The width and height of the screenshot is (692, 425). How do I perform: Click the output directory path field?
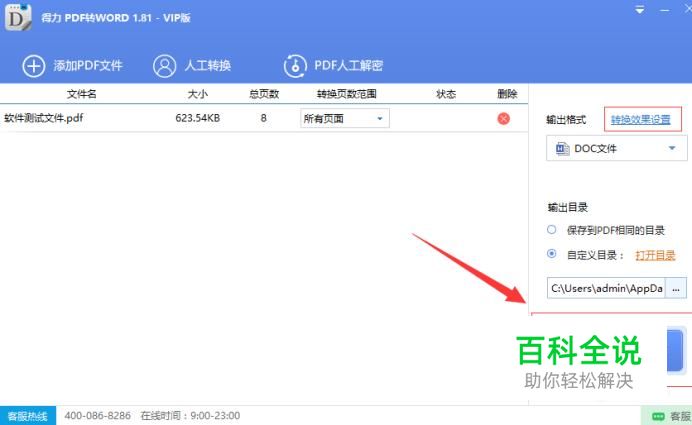606,288
